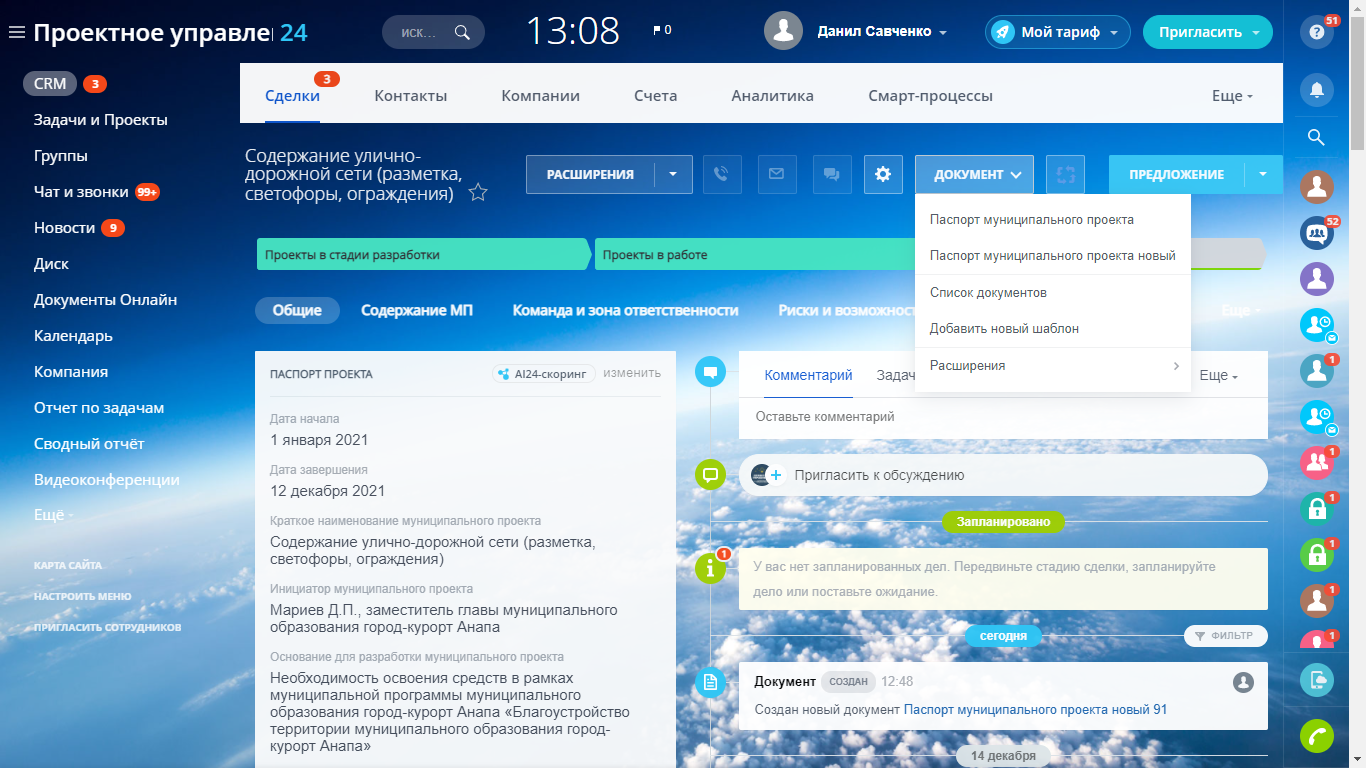Open Чат и звонки in left menu
Screen dimensions: 1366x768
point(81,192)
